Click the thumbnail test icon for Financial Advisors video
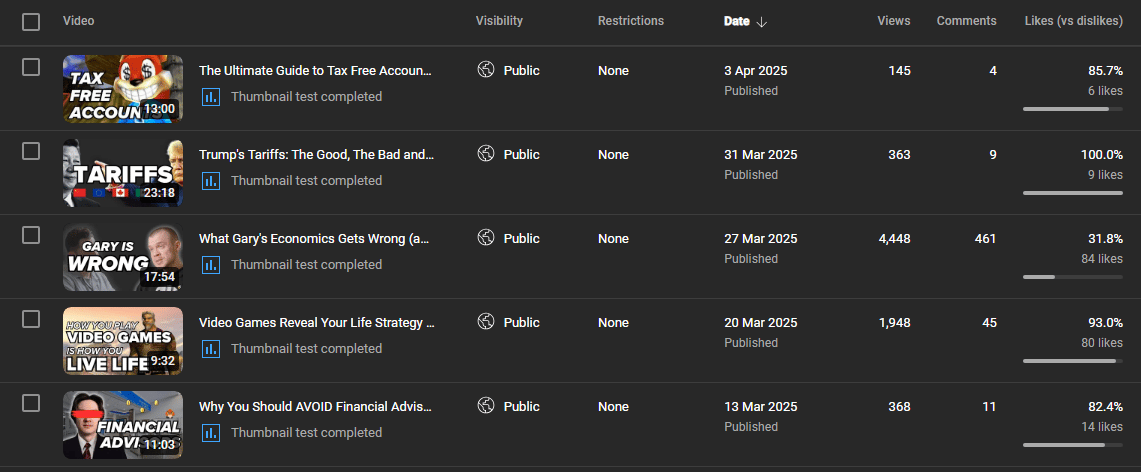Viewport: 1141px width, 472px height. coord(211,433)
